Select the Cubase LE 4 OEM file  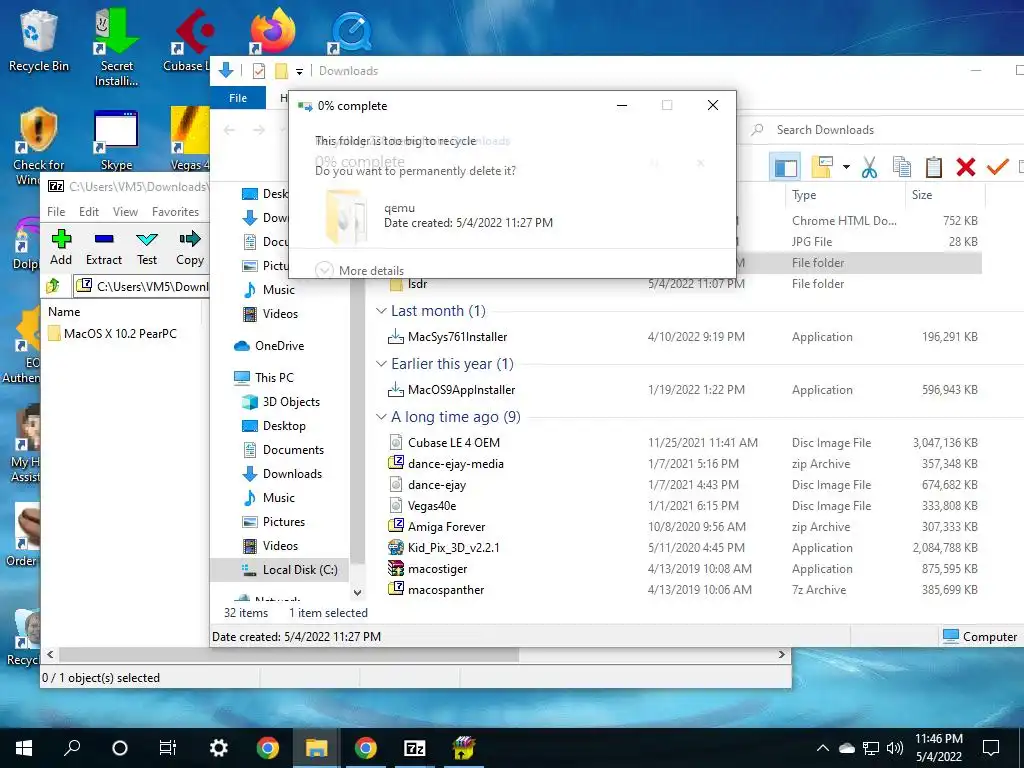click(453, 443)
